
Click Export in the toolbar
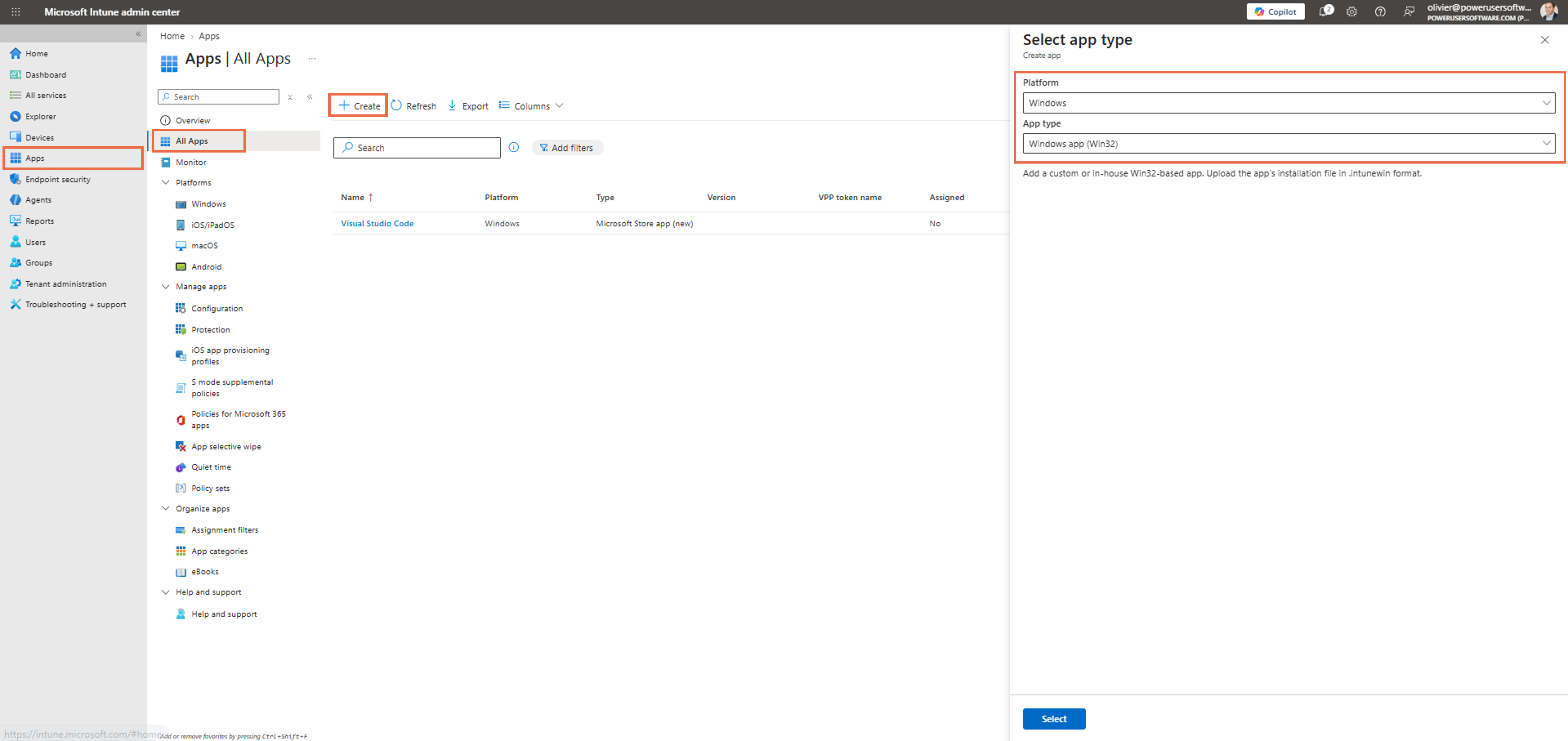click(468, 106)
